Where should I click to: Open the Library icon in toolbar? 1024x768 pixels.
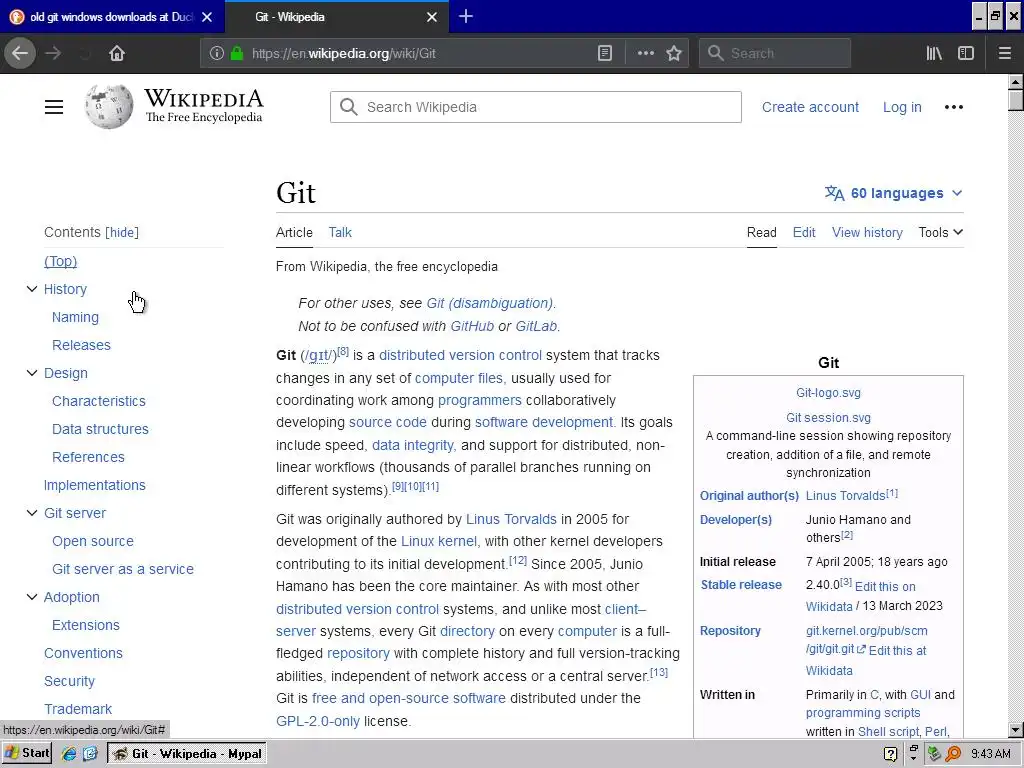934,54
